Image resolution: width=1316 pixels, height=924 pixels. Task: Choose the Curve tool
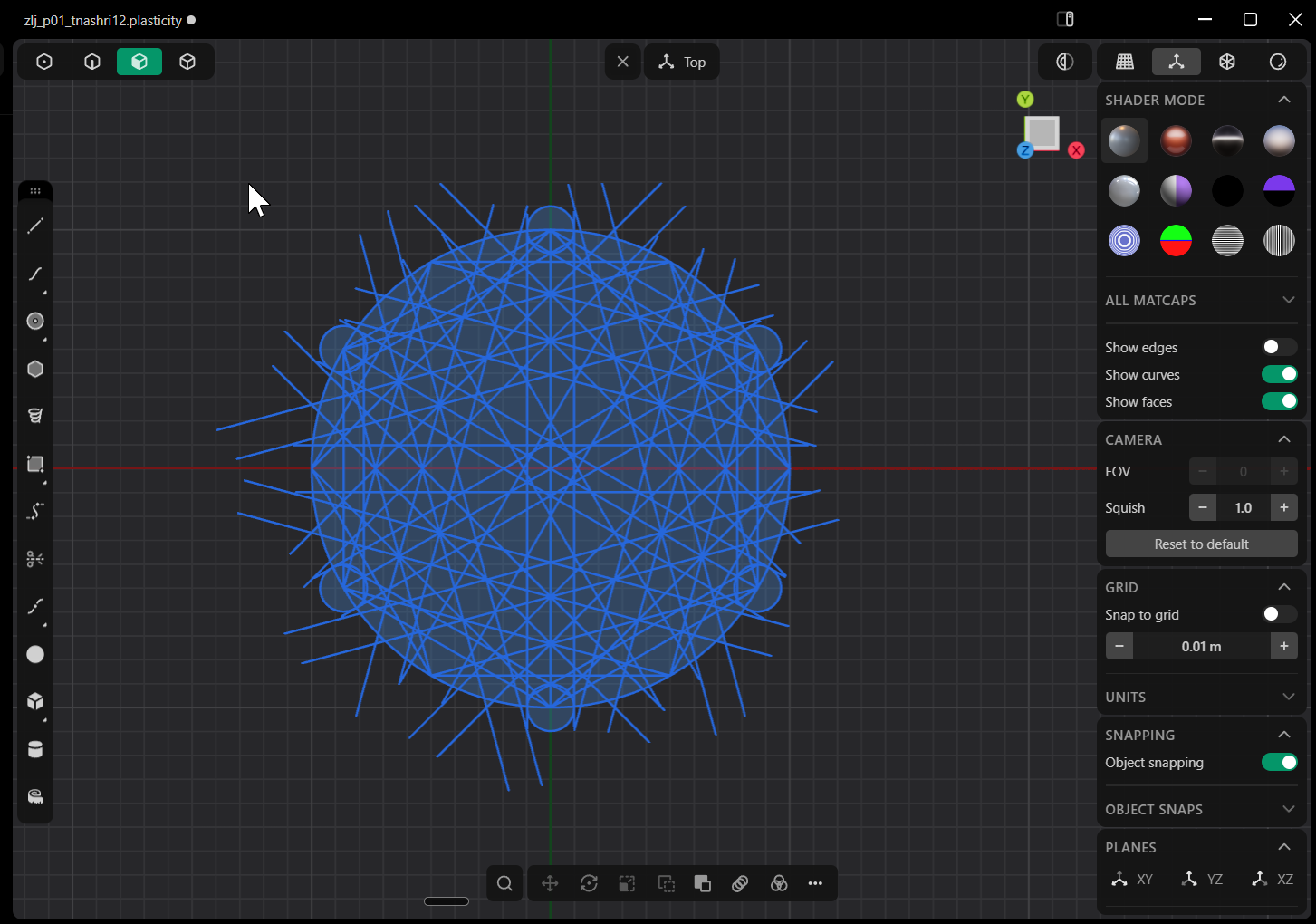tap(35, 274)
